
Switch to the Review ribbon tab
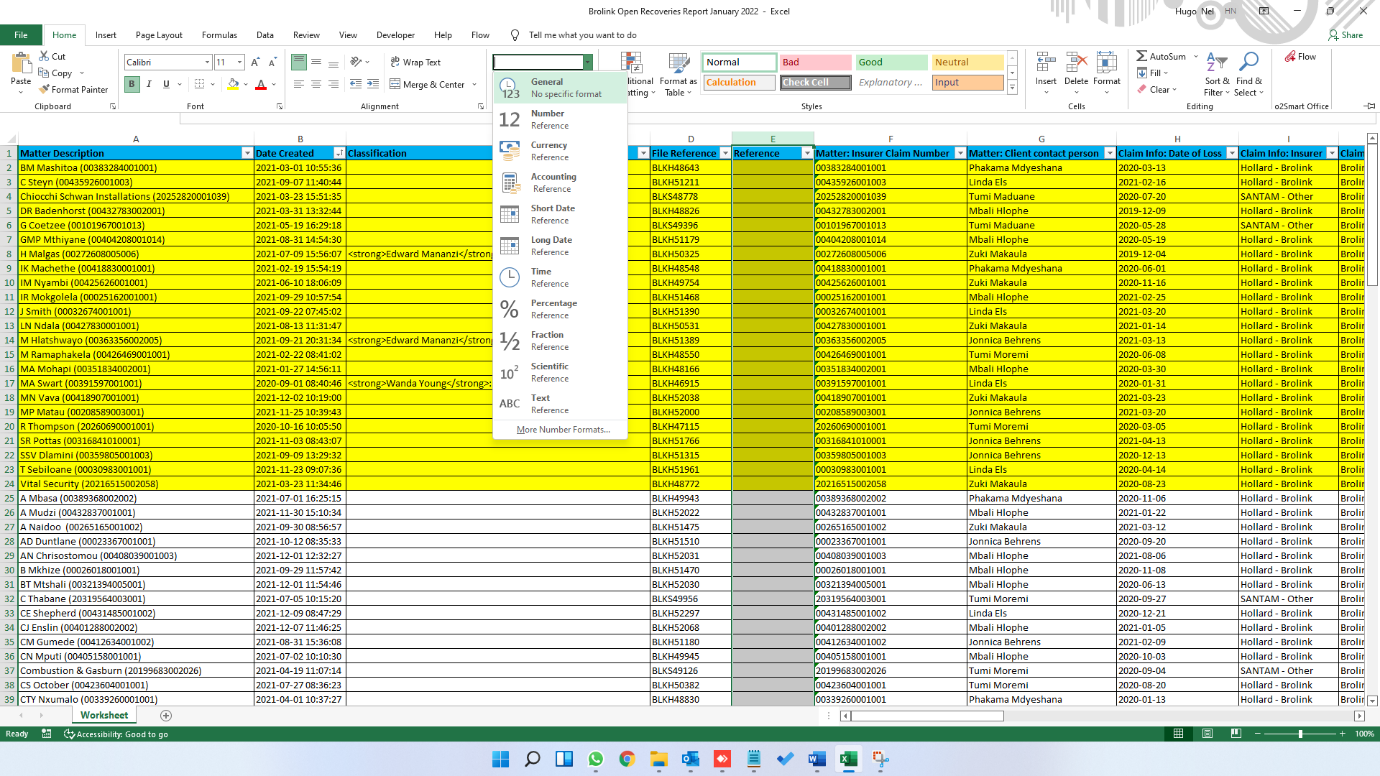307,35
